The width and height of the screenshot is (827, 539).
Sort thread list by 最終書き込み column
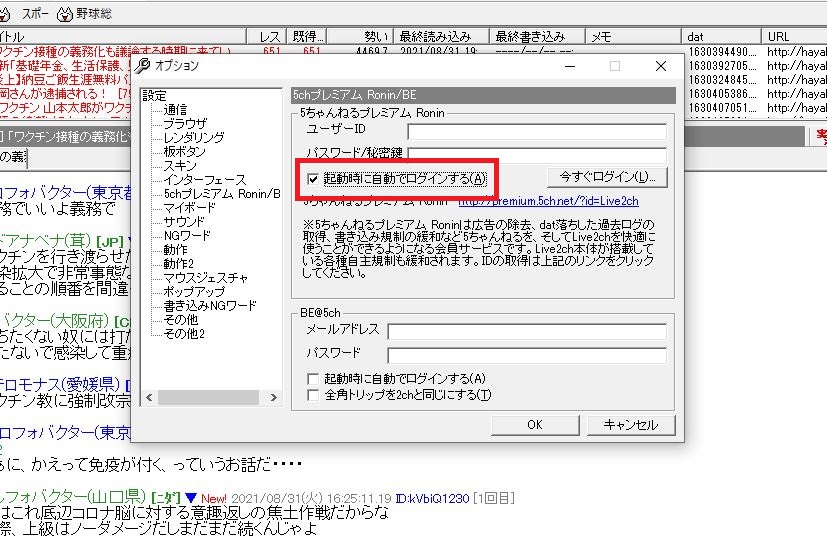click(x=537, y=37)
